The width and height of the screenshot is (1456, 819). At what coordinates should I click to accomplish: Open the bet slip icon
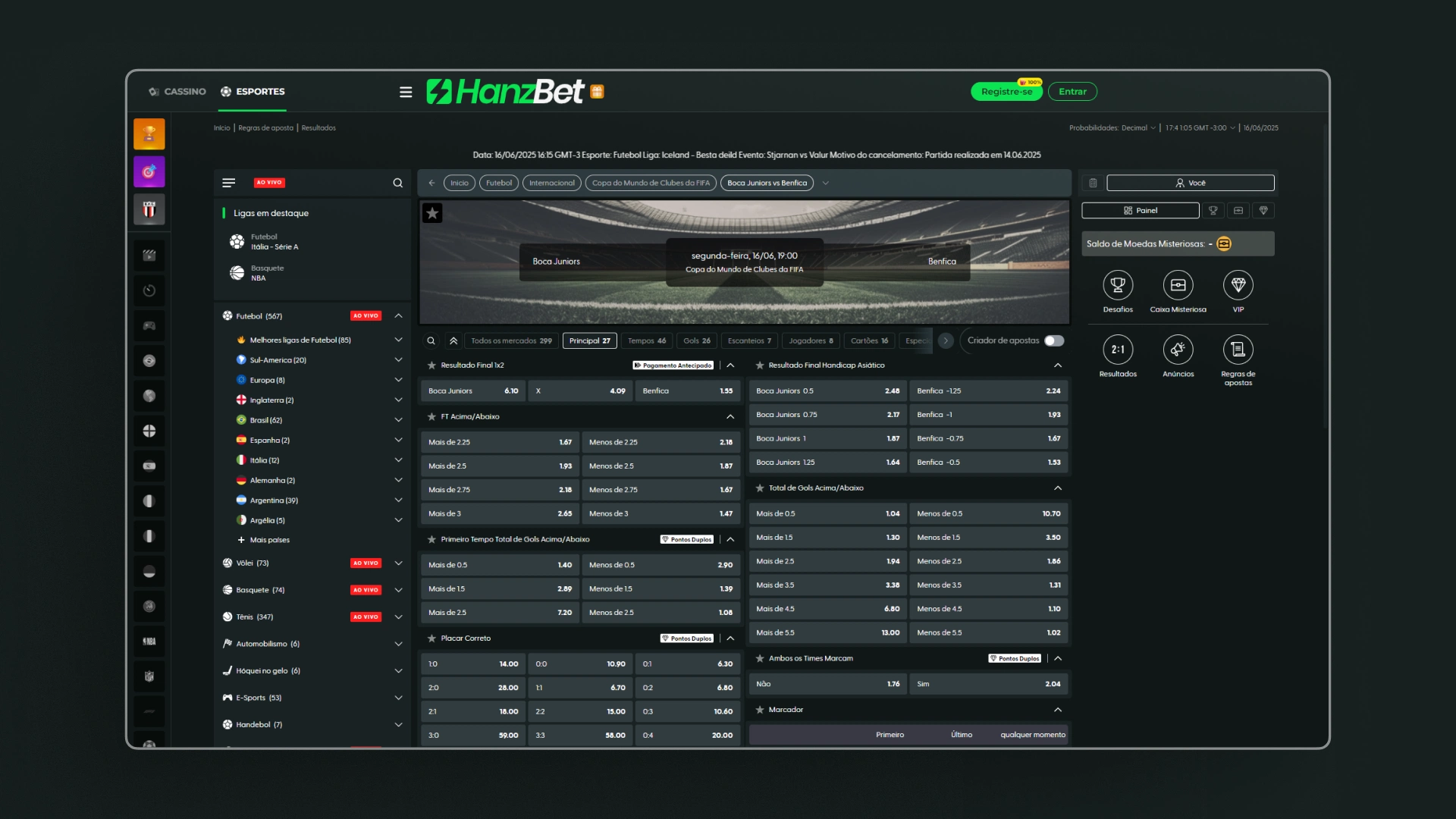tap(1093, 183)
